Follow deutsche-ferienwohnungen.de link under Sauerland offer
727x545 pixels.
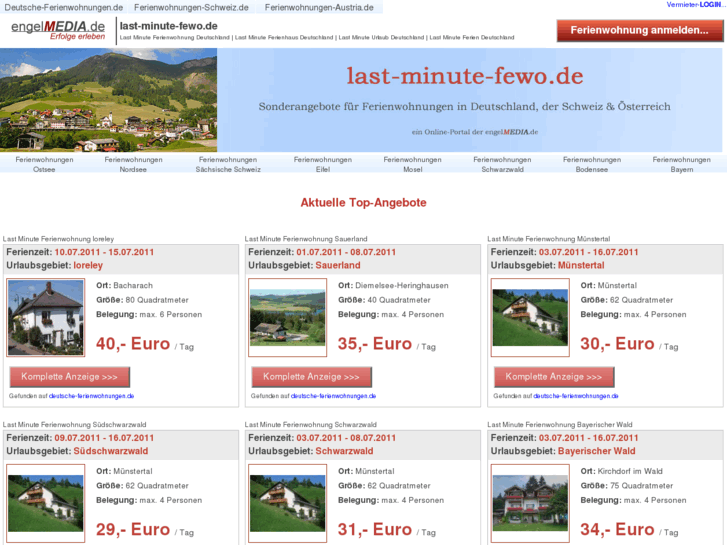[333, 396]
